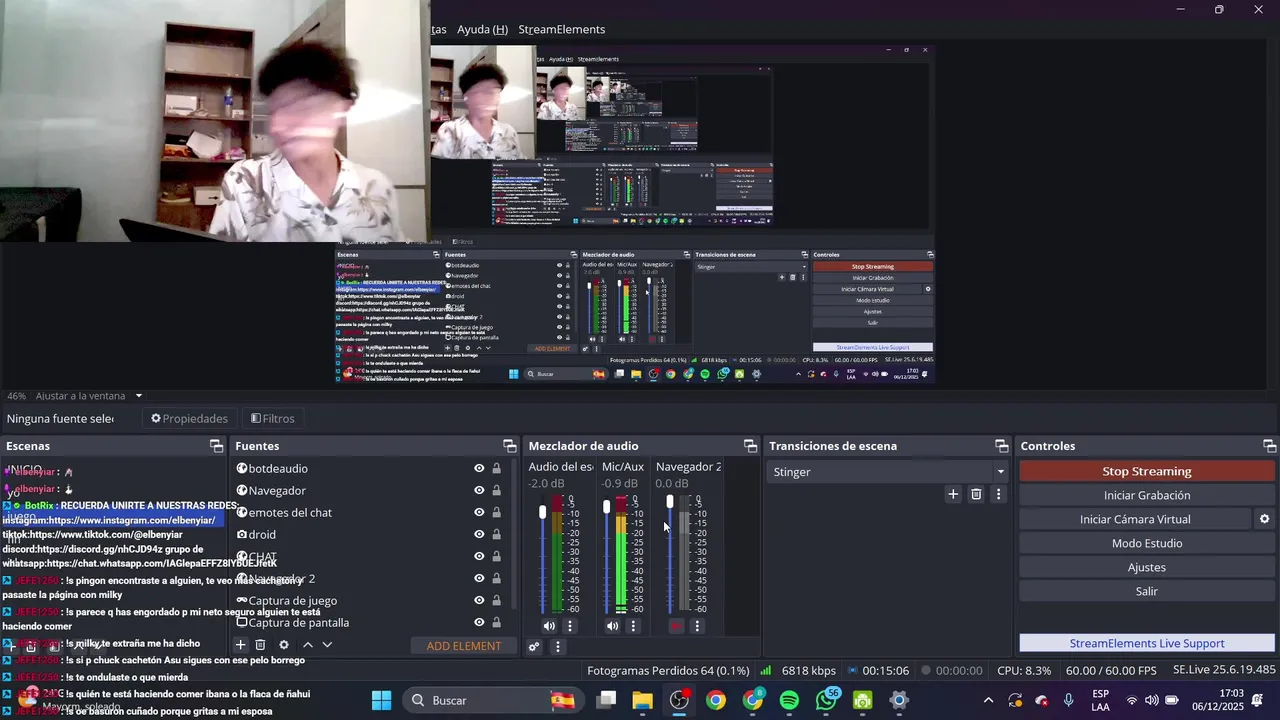Open StreamElements Live Support

tap(1146, 643)
